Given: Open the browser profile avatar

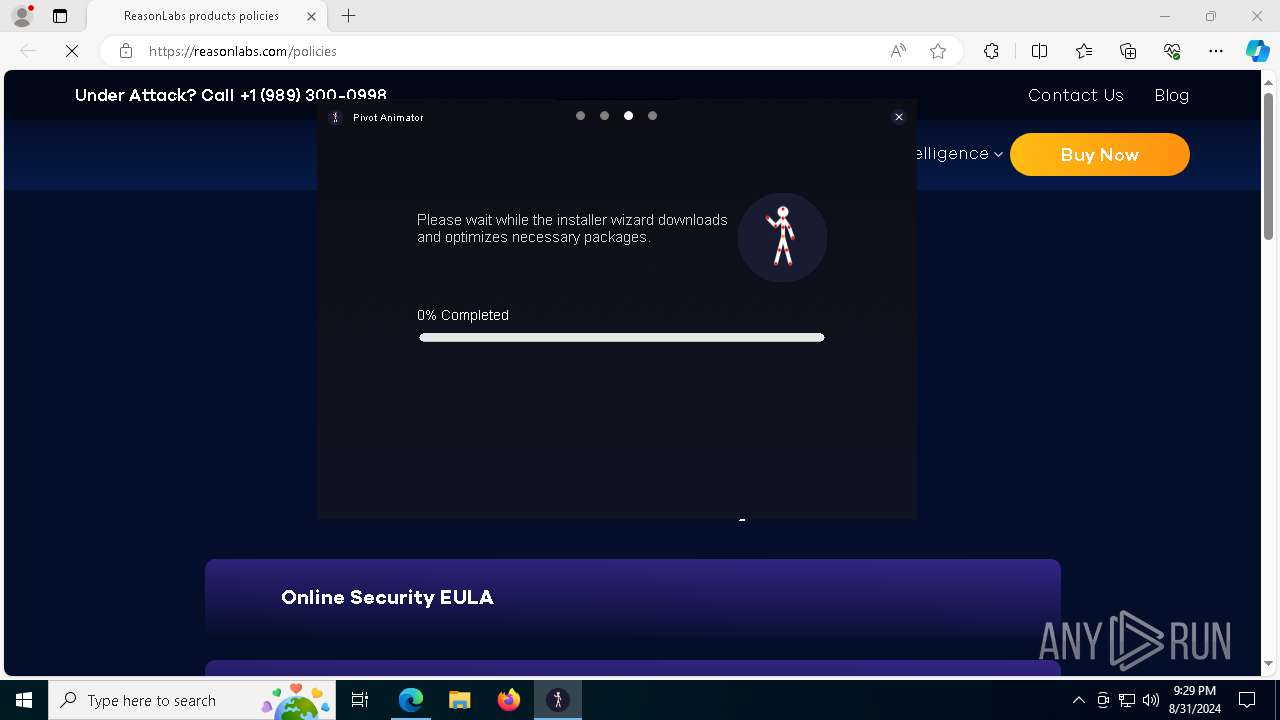Looking at the screenshot, I should tap(22, 16).
